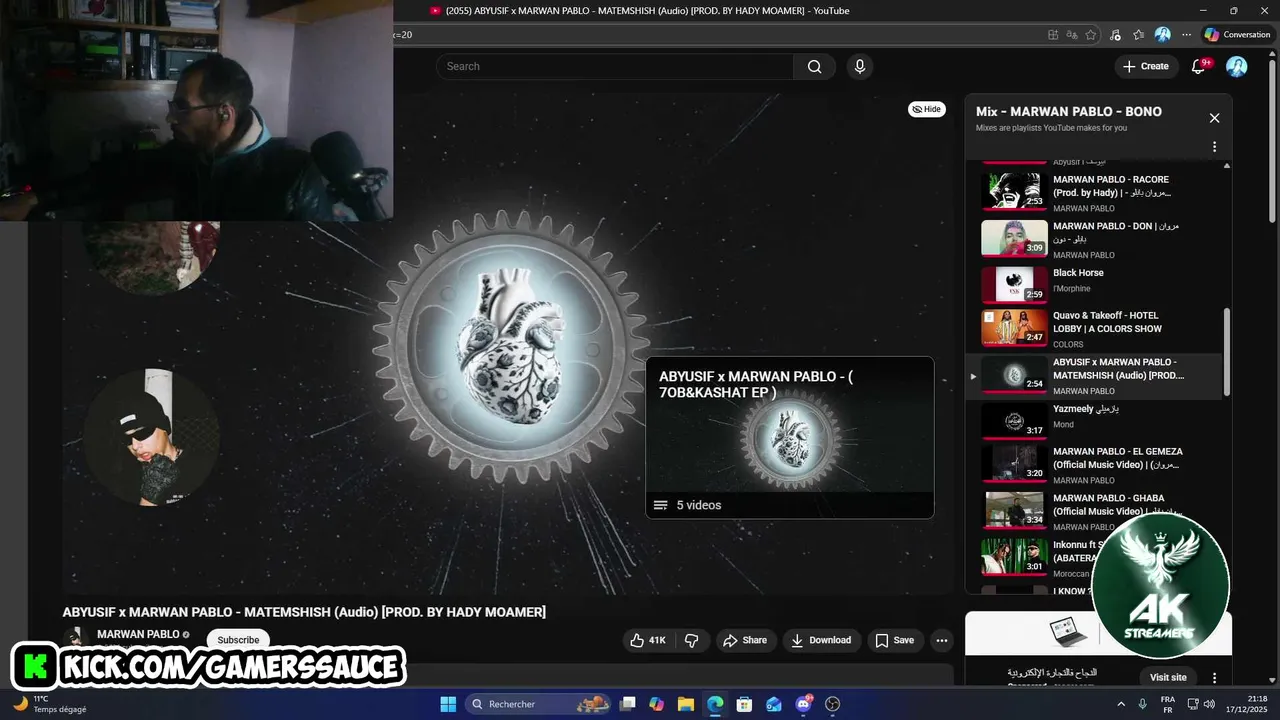The image size is (1280, 720).
Task: Click the l'Morphine channel name
Action: (x=1072, y=289)
